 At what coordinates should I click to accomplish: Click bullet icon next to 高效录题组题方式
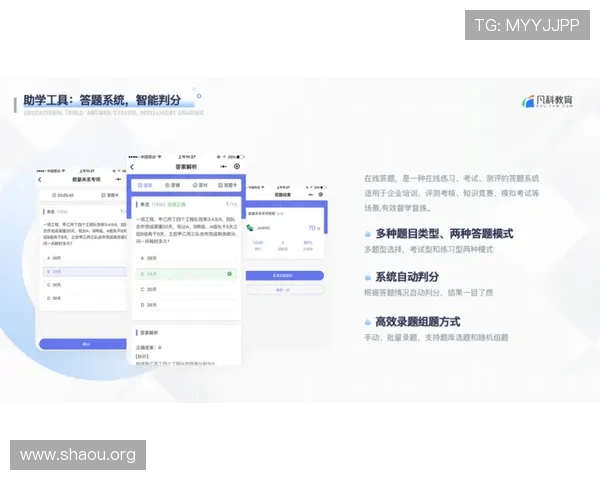click(x=368, y=322)
